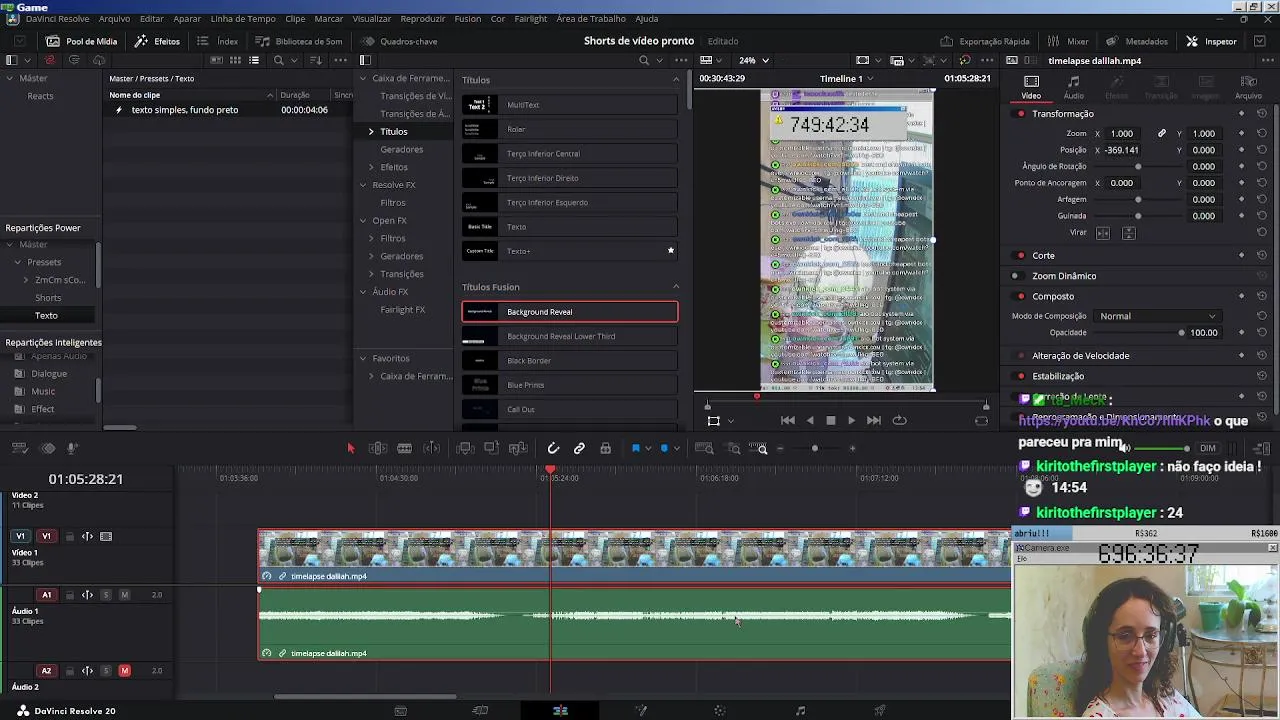The width and height of the screenshot is (1280, 720).
Task: Toggle loop playback in viewer
Action: (x=899, y=421)
